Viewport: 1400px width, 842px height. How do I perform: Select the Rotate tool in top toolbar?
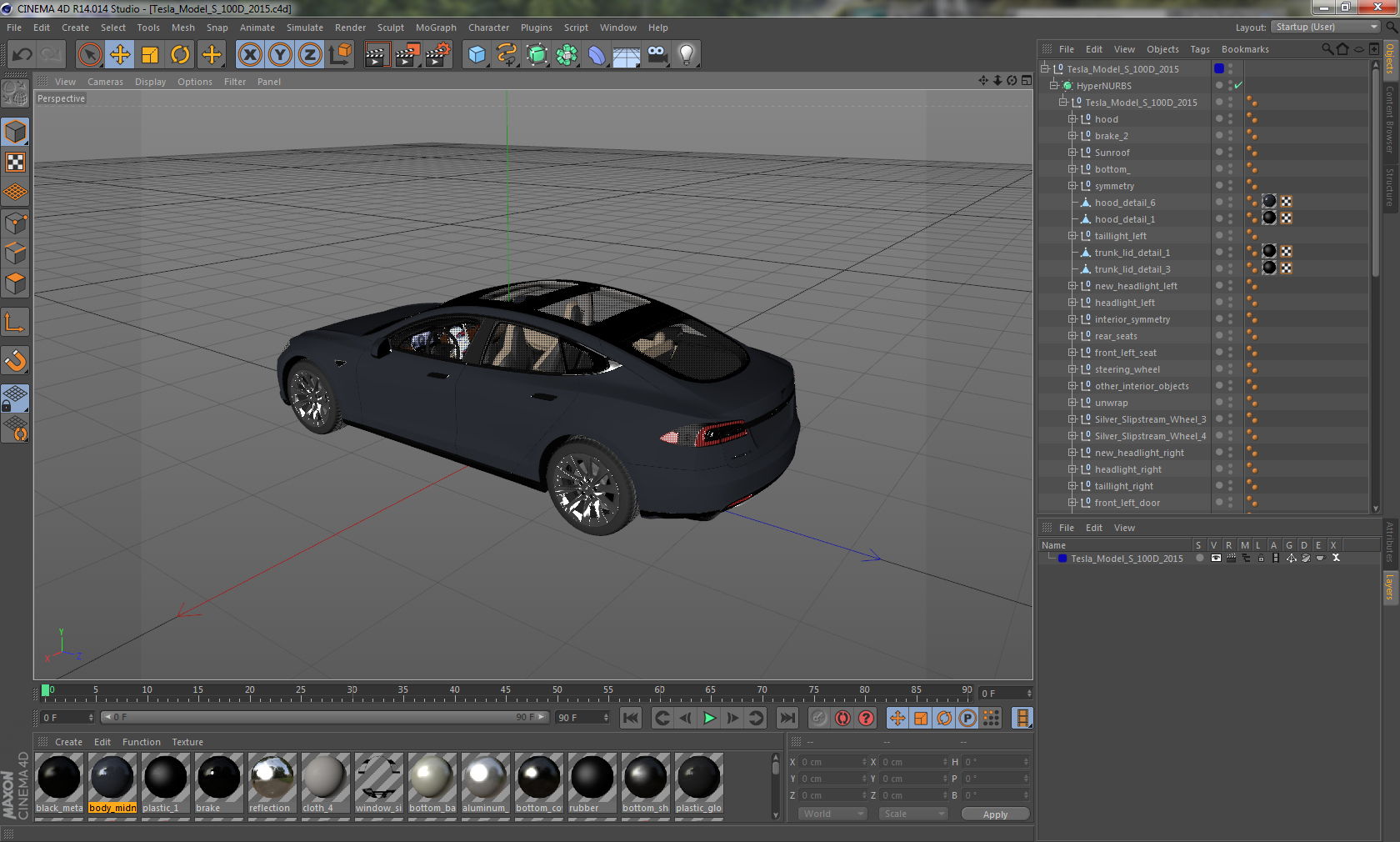click(180, 55)
